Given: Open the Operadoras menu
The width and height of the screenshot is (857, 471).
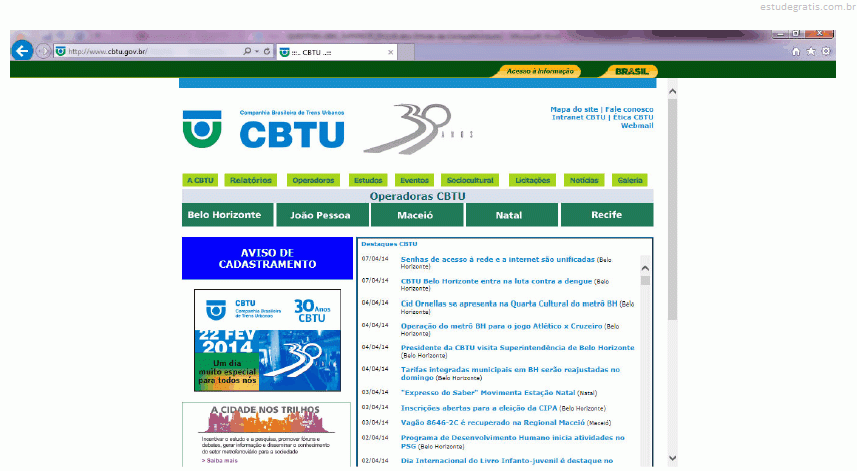Looking at the screenshot, I should (313, 180).
